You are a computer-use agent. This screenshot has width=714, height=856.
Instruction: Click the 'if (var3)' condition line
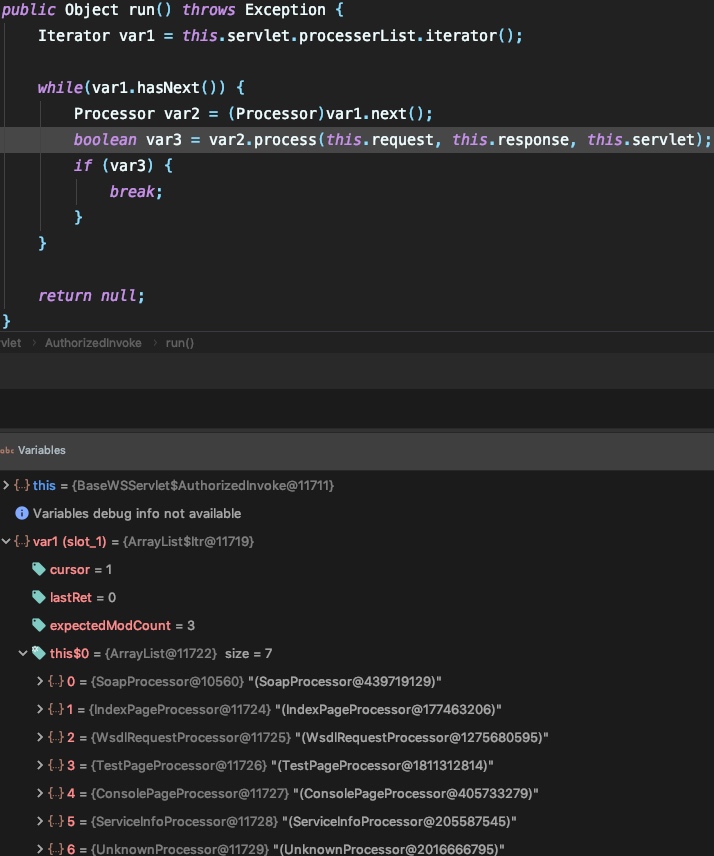(x=123, y=165)
